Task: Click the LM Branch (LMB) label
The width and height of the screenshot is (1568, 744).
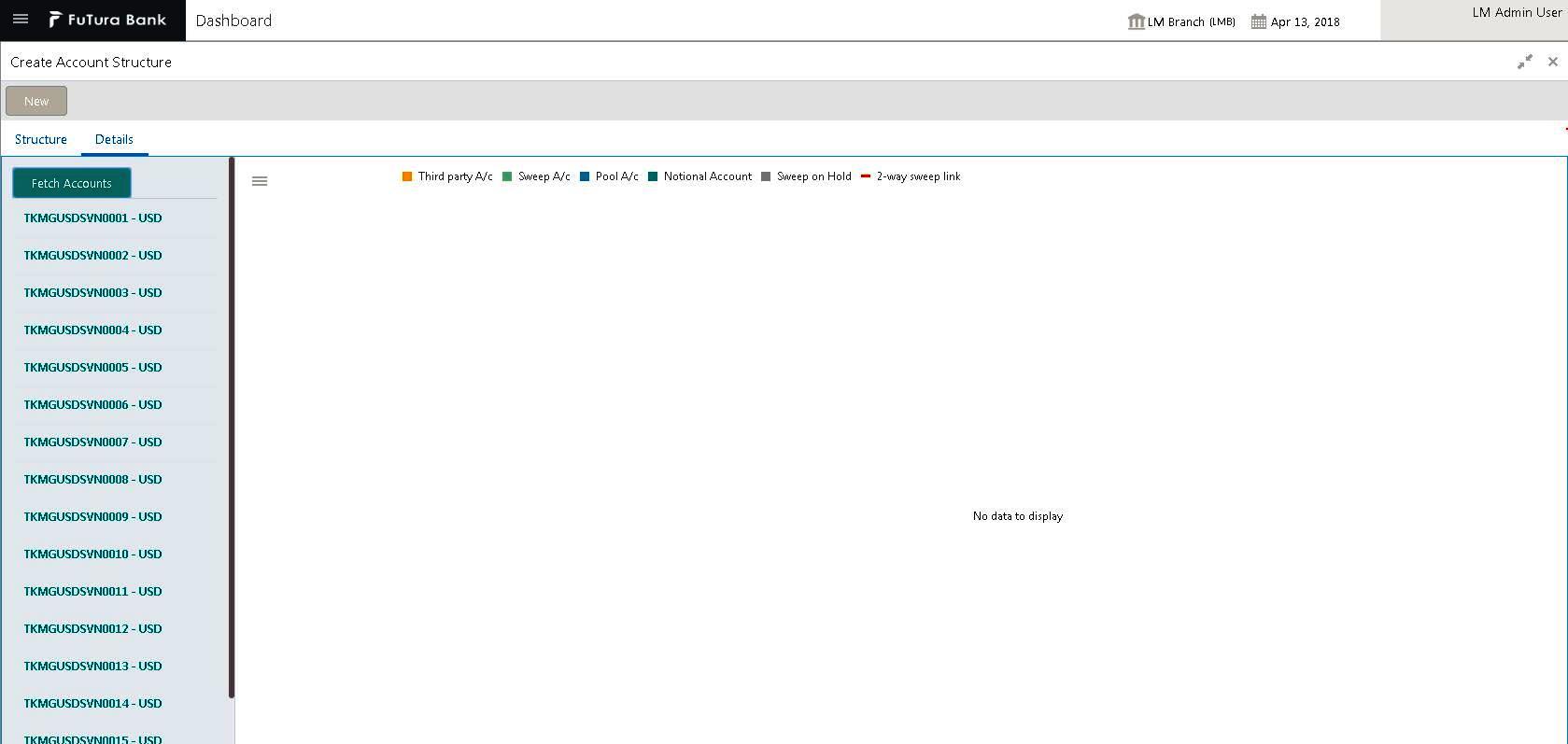Action: click(x=1192, y=21)
